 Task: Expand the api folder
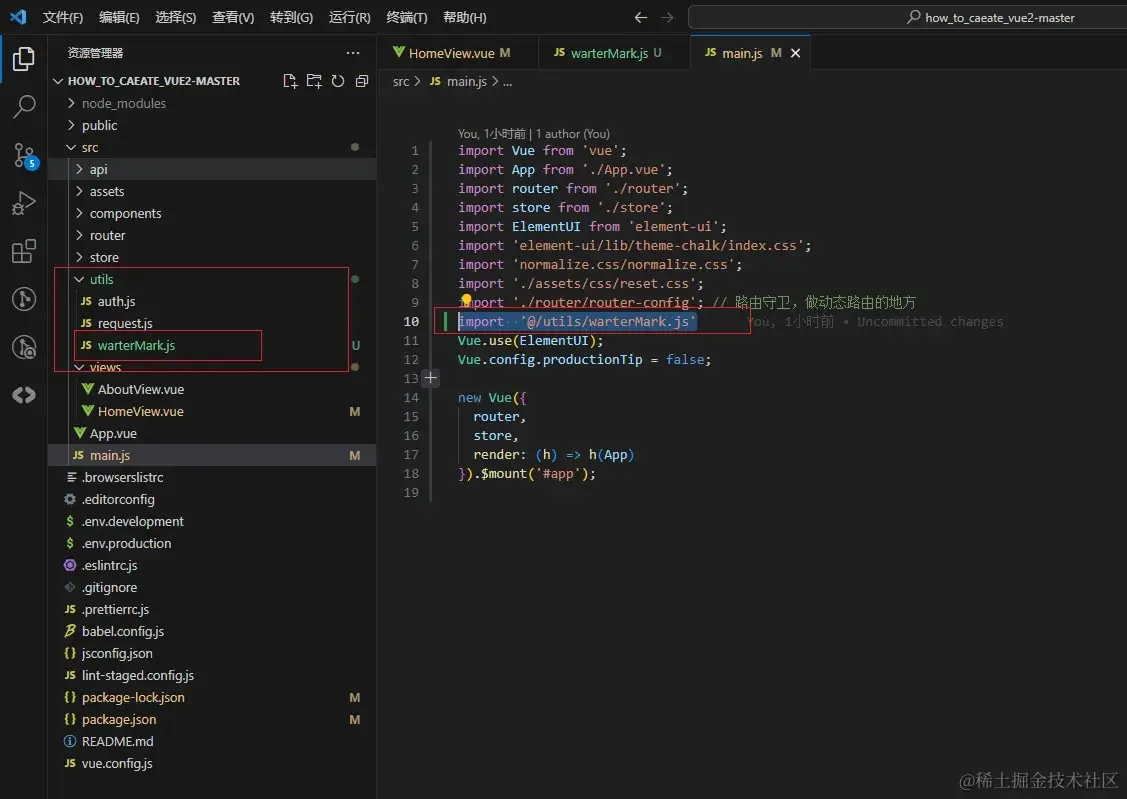[x=212, y=170]
